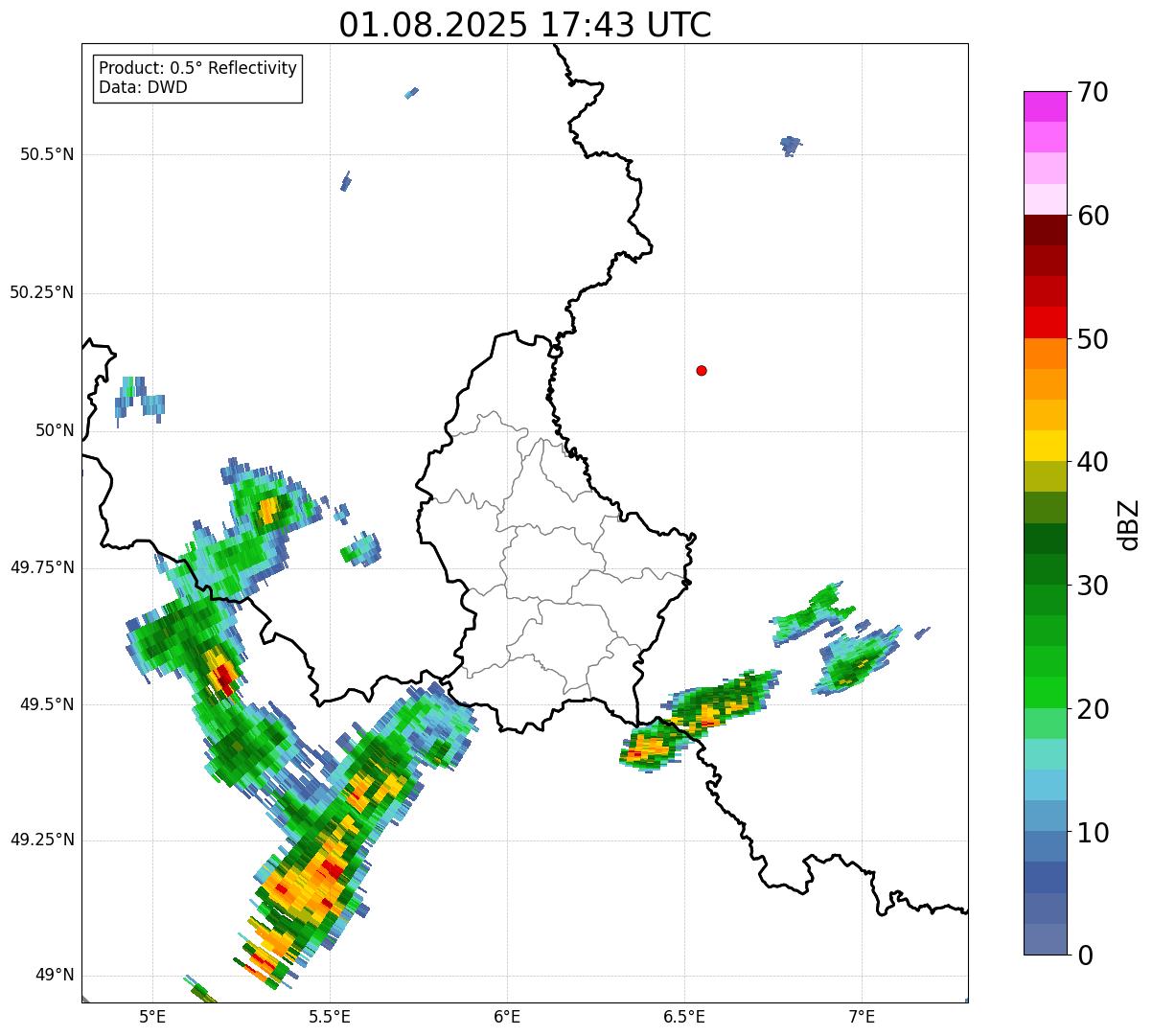Image resolution: width=1152 pixels, height=1036 pixels.
Task: Click the bright red colorbar swatch above 50
Action: pyautogui.click(x=1045, y=322)
